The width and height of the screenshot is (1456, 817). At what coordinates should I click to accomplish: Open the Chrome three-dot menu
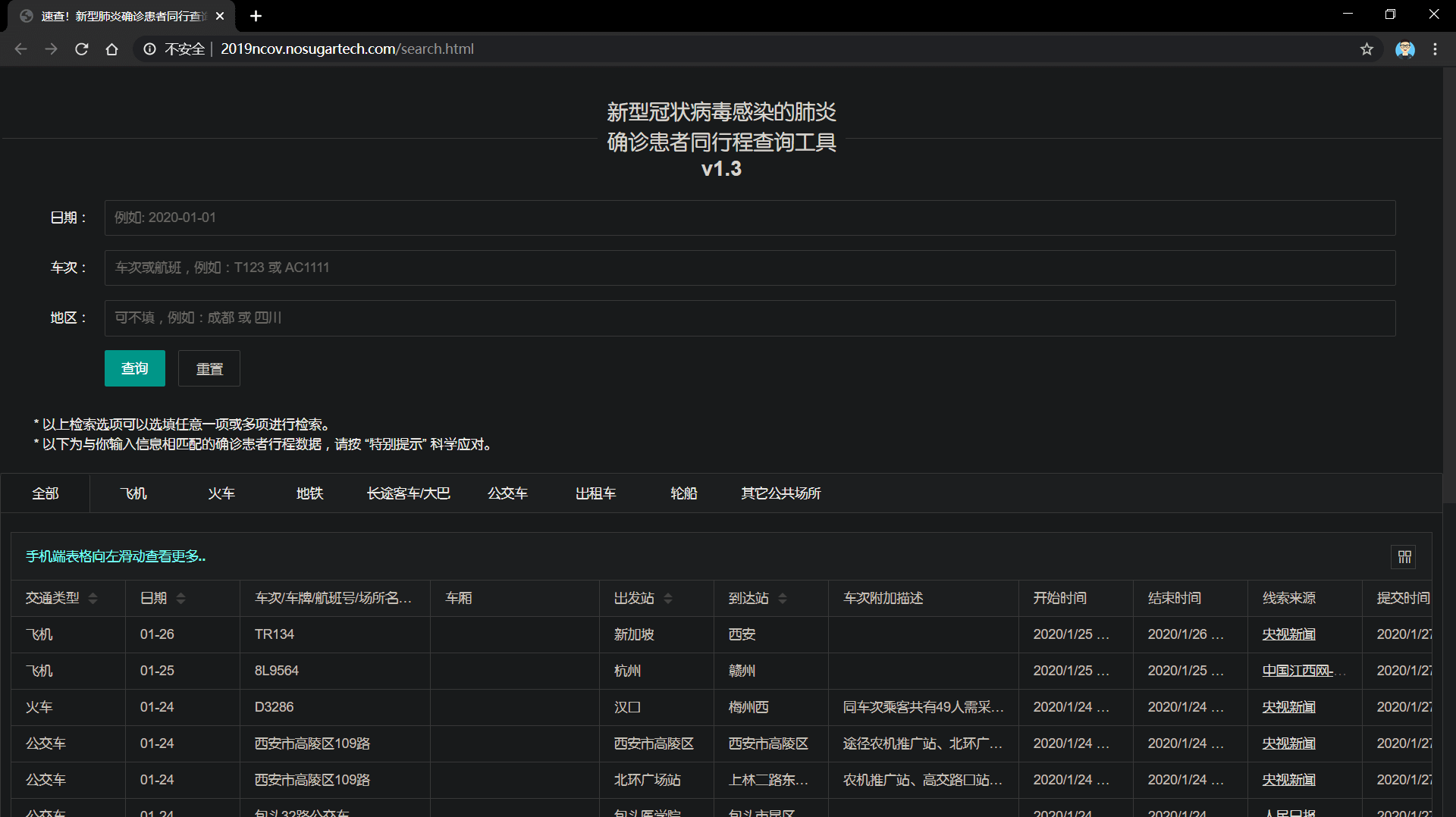pyautogui.click(x=1436, y=49)
